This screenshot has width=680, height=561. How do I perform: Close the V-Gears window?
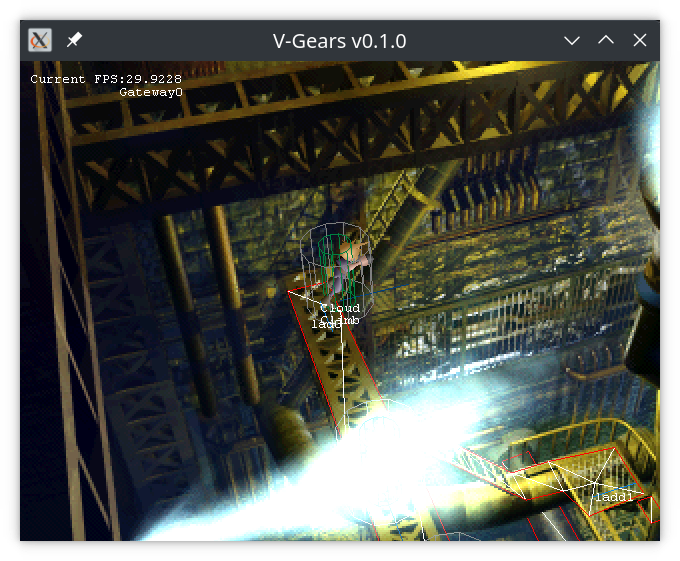pos(640,40)
